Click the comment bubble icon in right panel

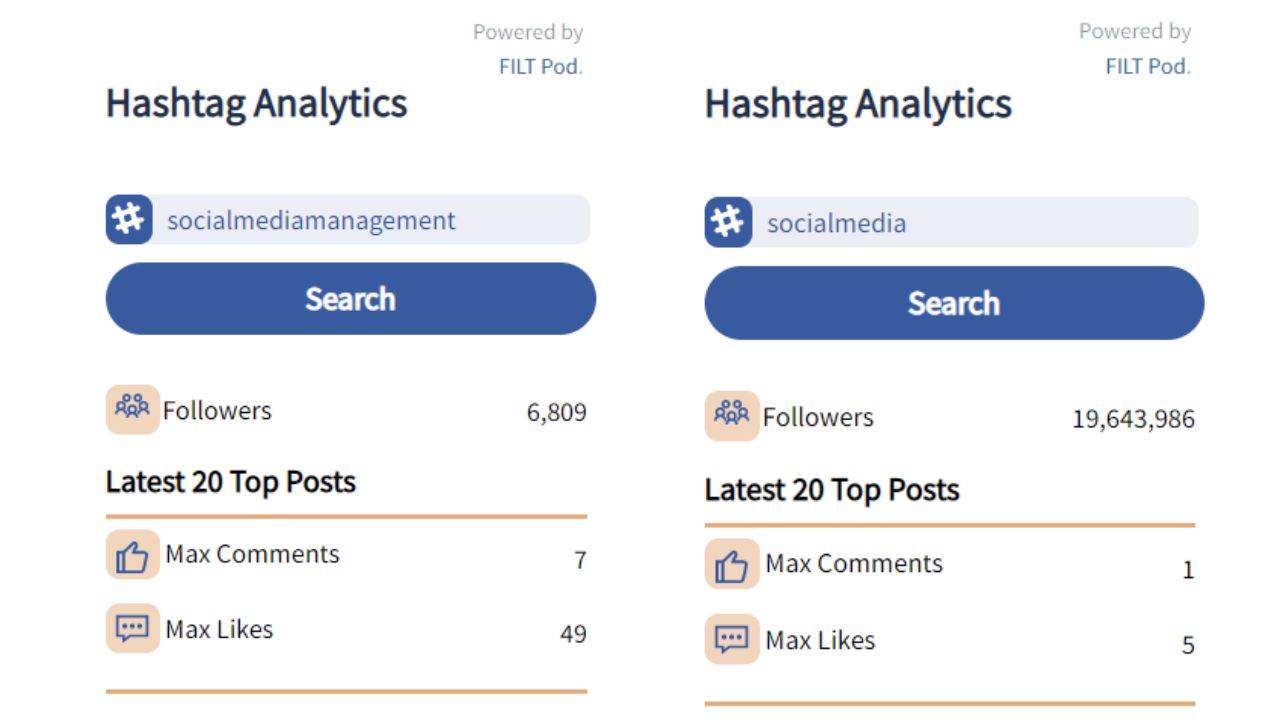[732, 640]
